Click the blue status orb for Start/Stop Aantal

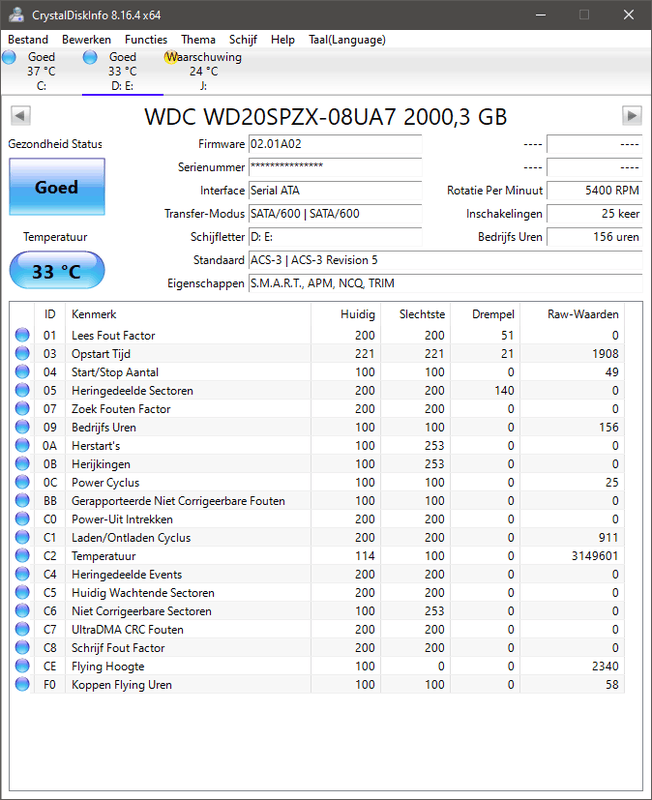22,372
